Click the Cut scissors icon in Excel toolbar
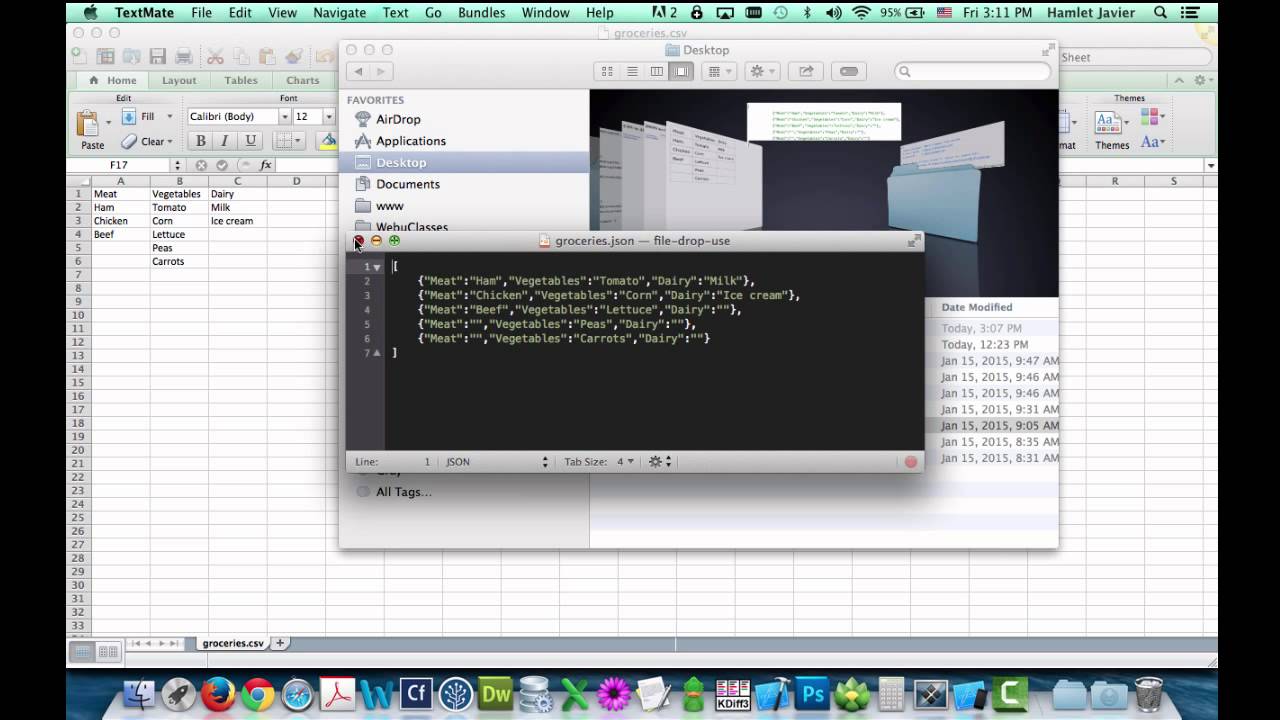Viewport: 1280px width, 720px height. tap(215, 57)
